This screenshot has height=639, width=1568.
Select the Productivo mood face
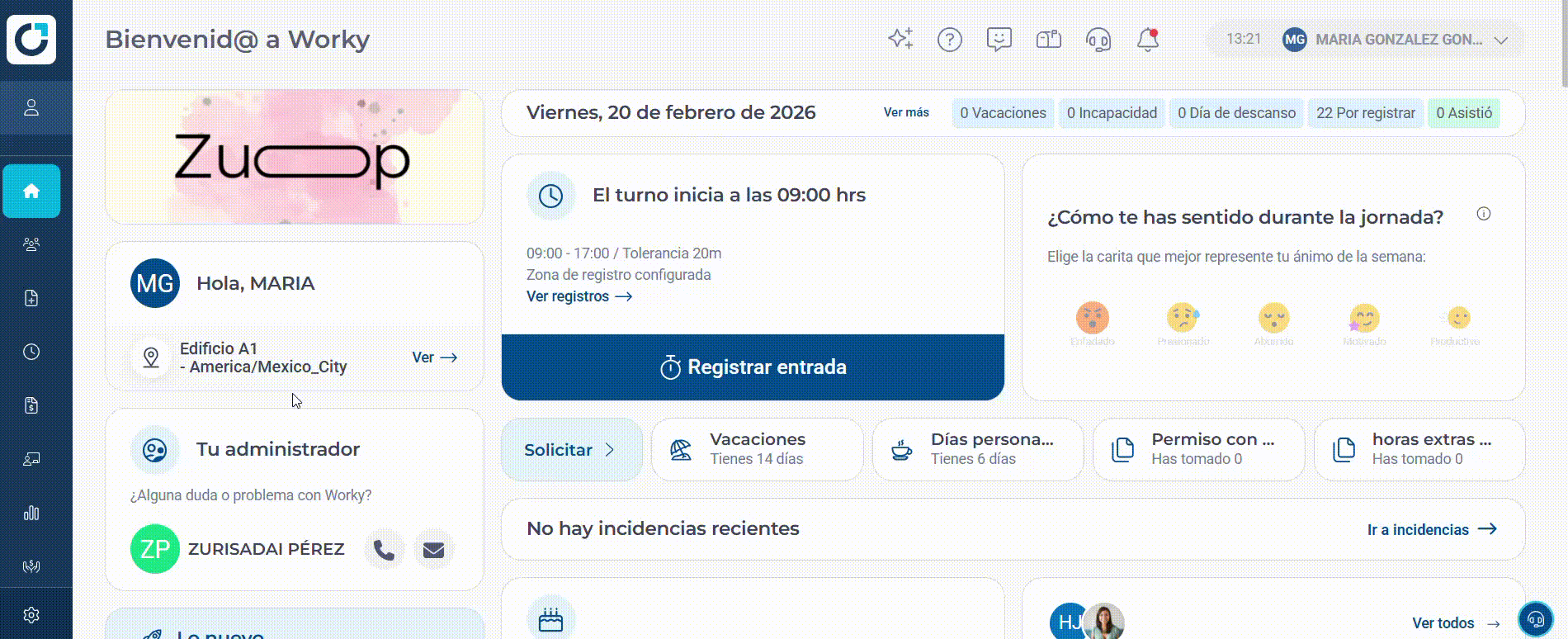(1458, 318)
